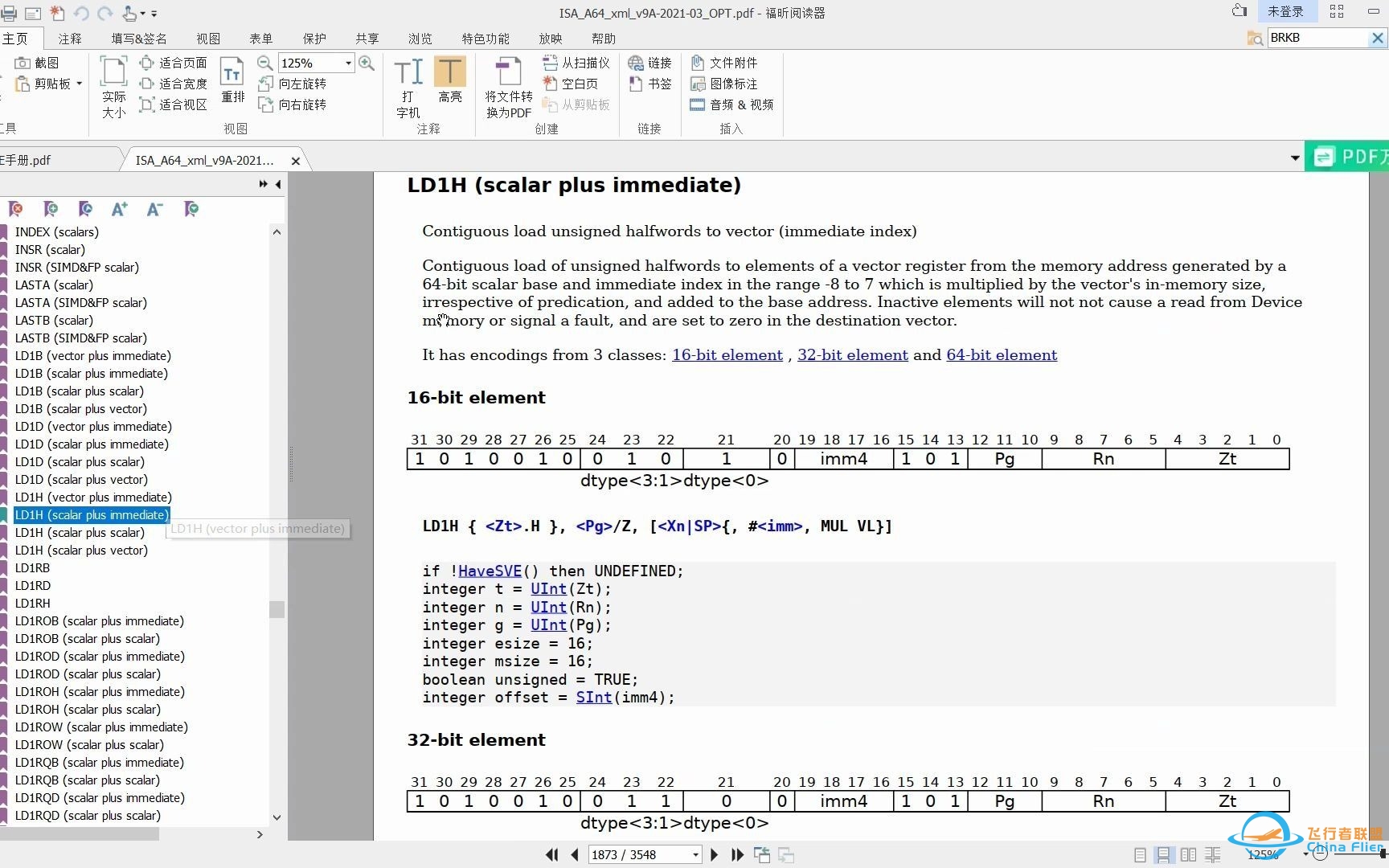The image size is (1389, 868).
Task: Open the 帮助 help ribbon tab
Action: pyautogui.click(x=603, y=39)
